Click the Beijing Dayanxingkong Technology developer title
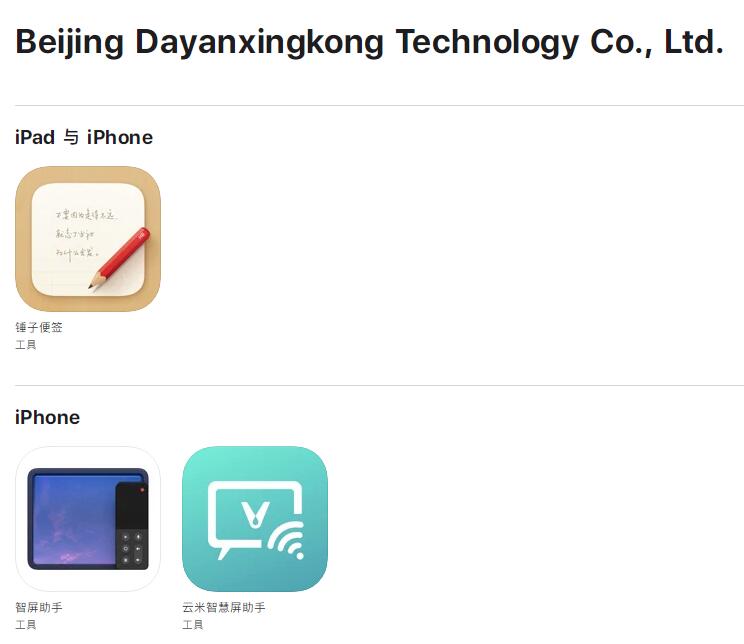The image size is (744, 644). pyautogui.click(x=370, y=43)
